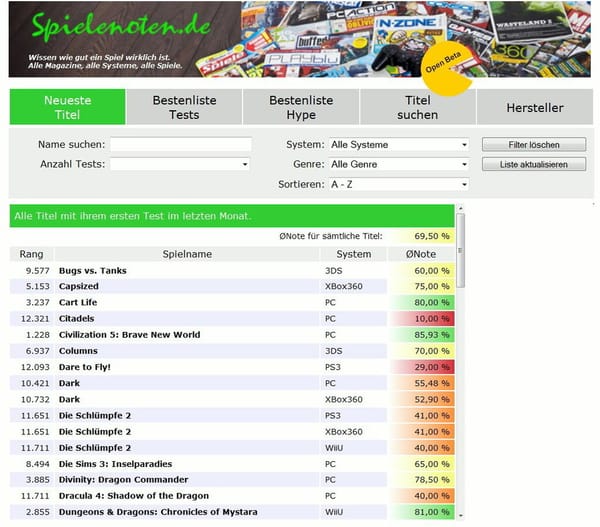
Task: Select the Hersteller tab
Action: point(534,107)
